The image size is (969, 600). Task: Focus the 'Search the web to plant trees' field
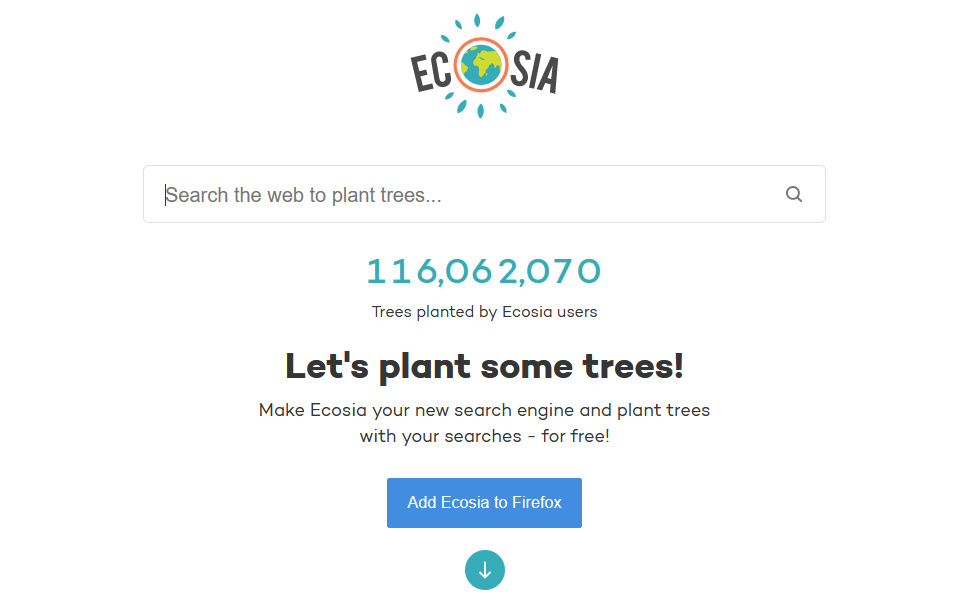pyautogui.click(x=484, y=194)
